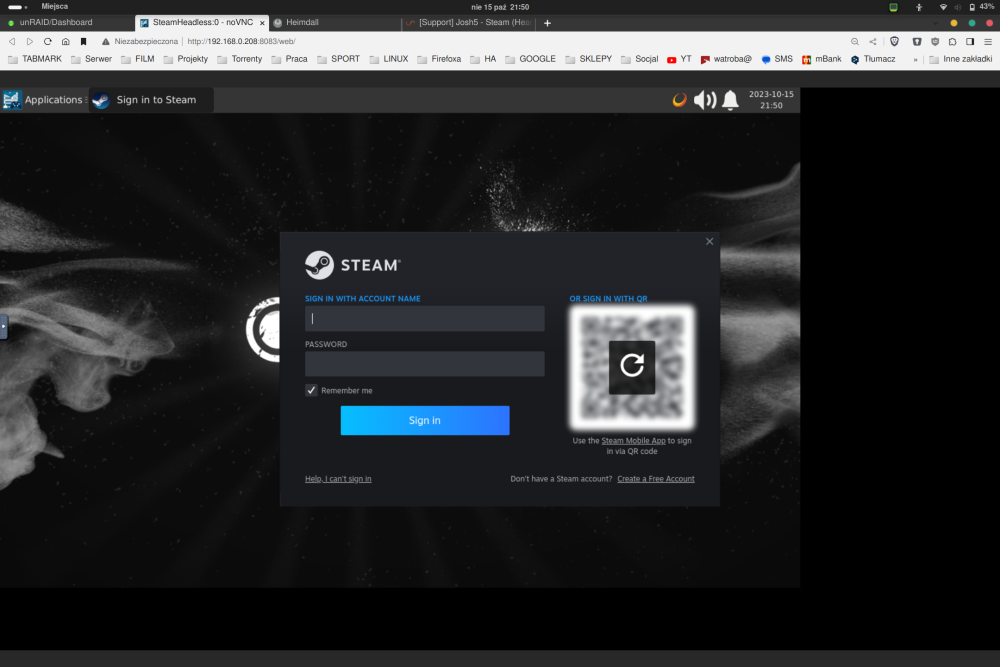Switch to the [Support] Josh5 - Steam tab
Screen dimensions: 1000x667
click(469, 22)
